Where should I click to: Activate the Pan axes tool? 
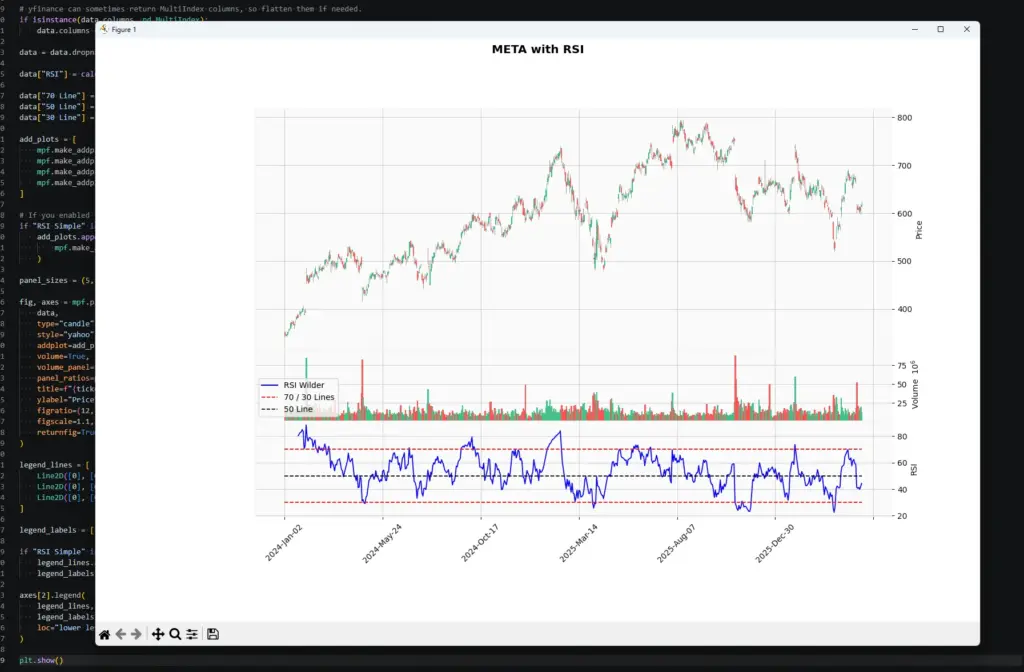158,634
